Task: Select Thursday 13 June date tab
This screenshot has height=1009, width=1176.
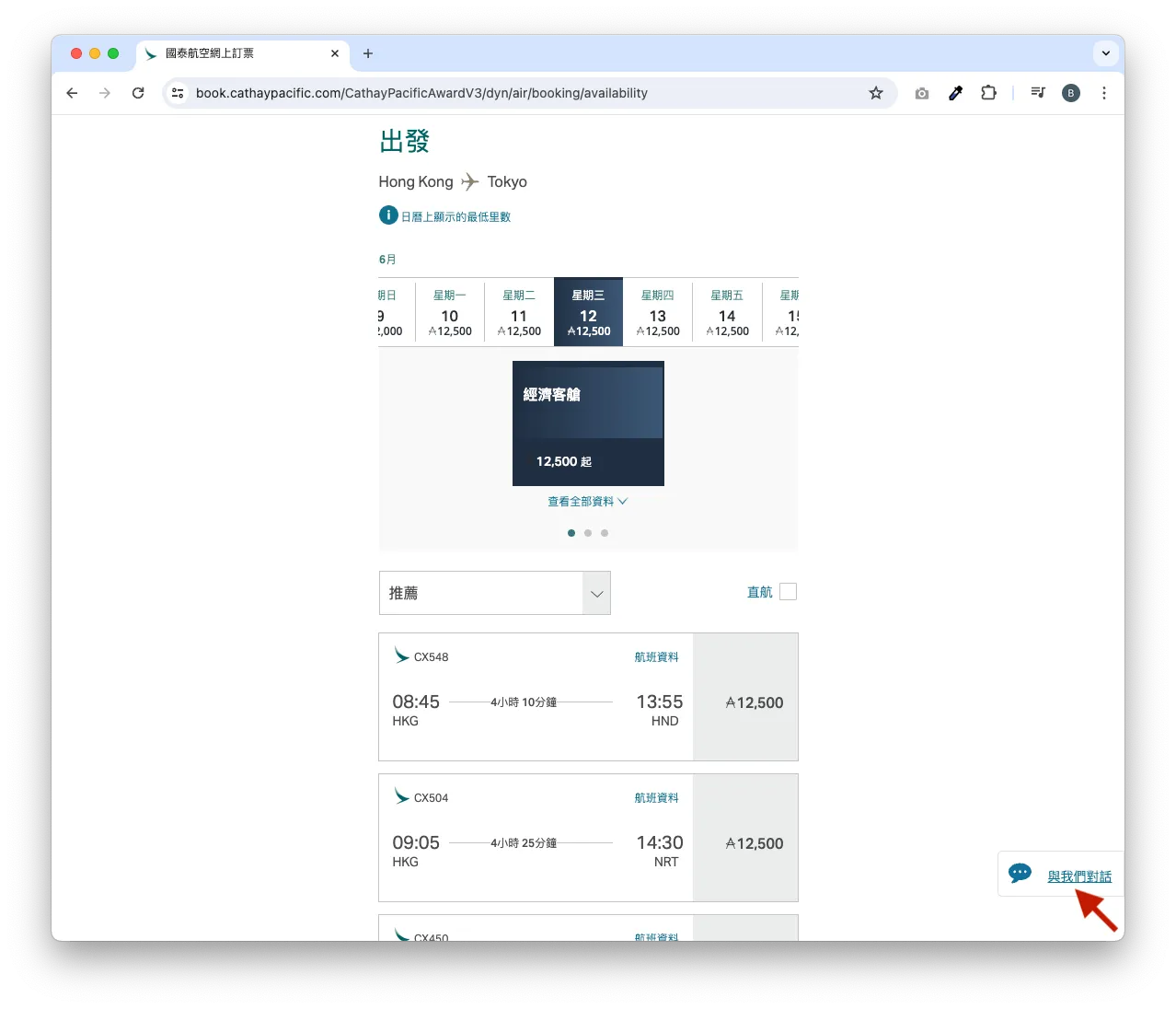Action: coord(658,312)
